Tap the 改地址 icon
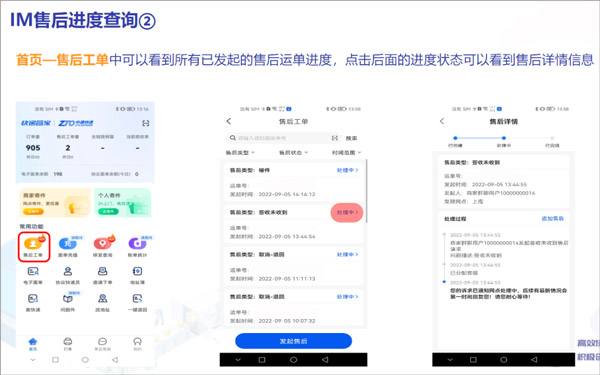Viewport: 600px width, 375px height. (x=103, y=303)
